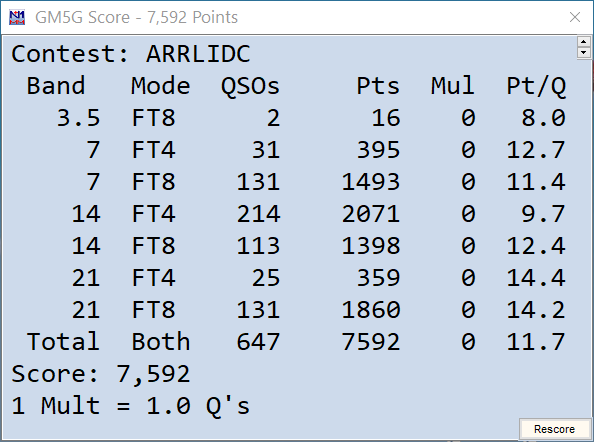
Task: Click the Pt/Q column header
Action: coord(536,86)
